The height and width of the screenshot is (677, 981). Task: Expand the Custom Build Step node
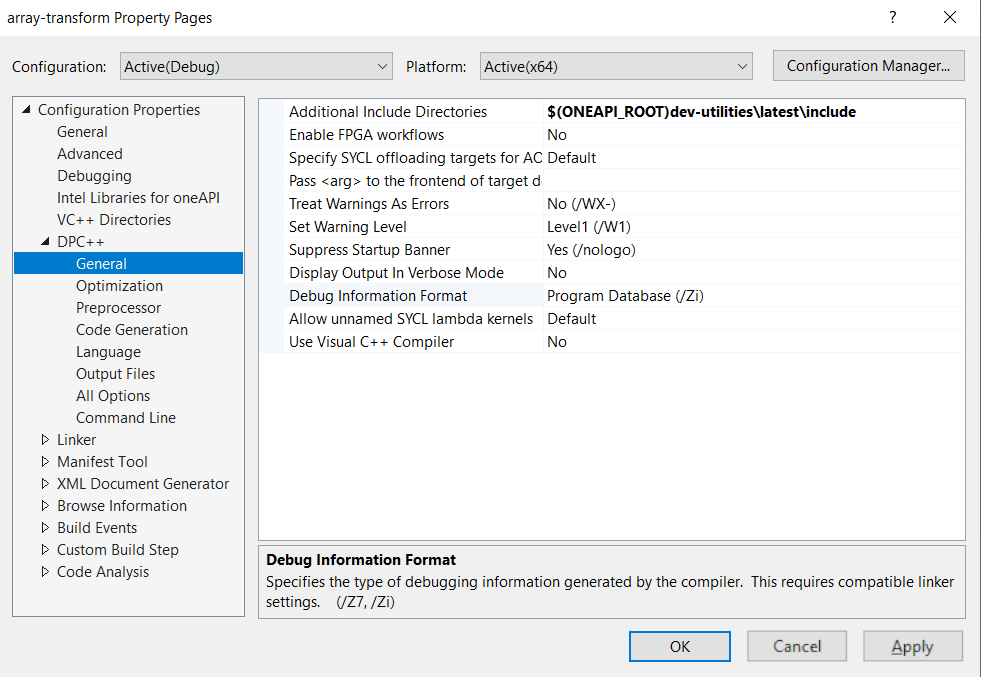(x=45, y=549)
